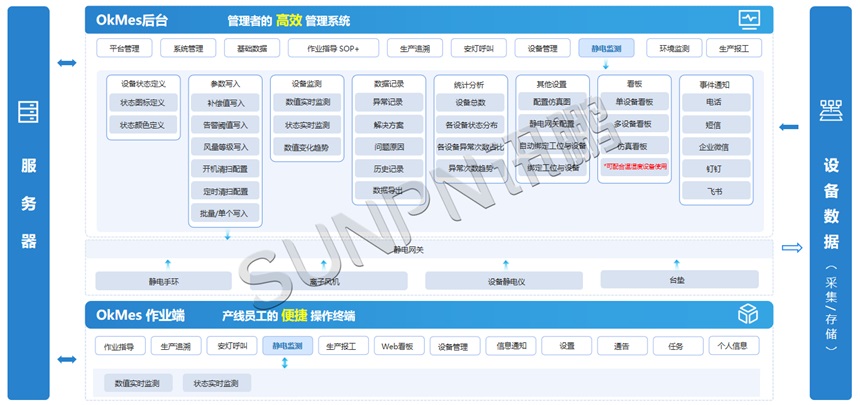Click the device icon above 设备数据

[x=830, y=110]
